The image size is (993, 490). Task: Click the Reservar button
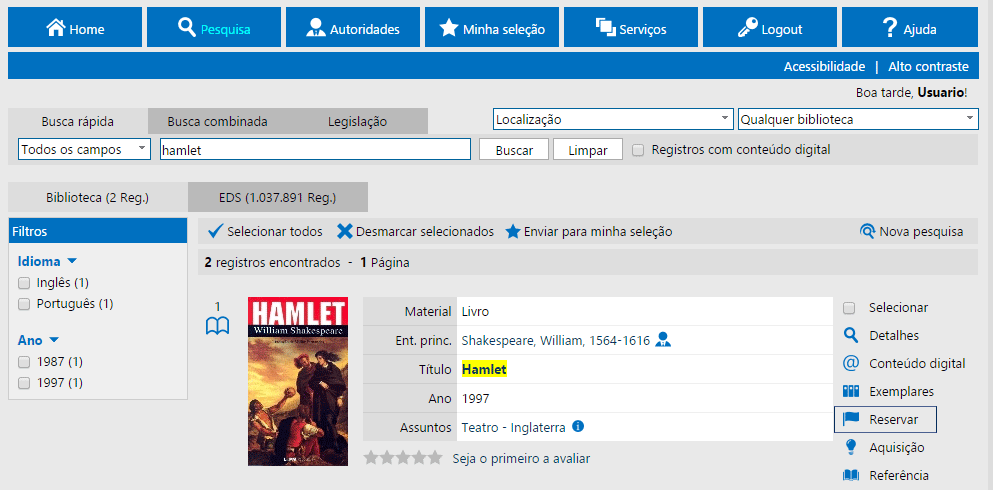click(885, 419)
